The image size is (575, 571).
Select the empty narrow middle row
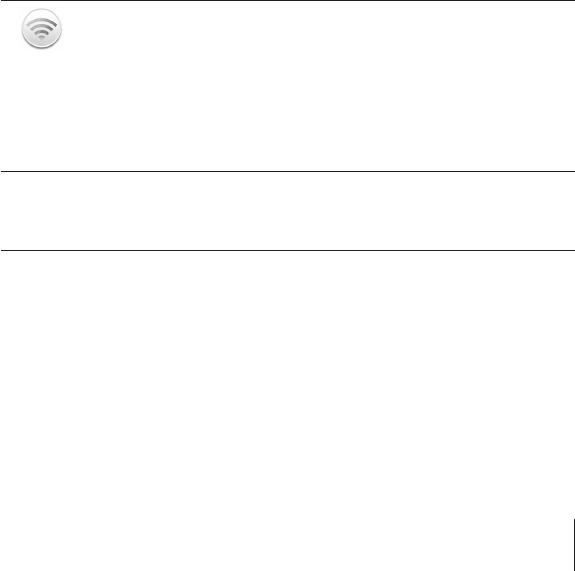tap(288, 211)
